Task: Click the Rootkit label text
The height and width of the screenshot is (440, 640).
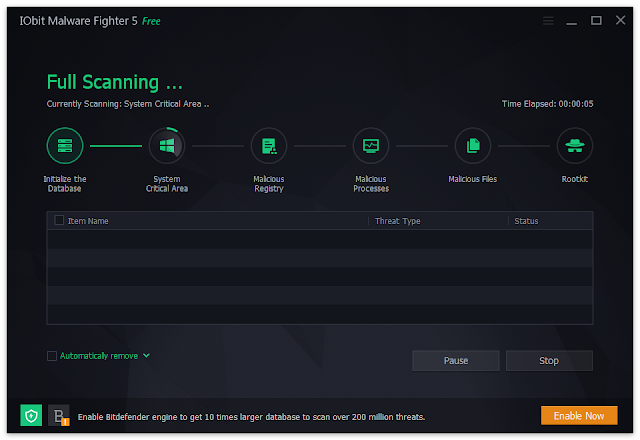Action: 575,179
